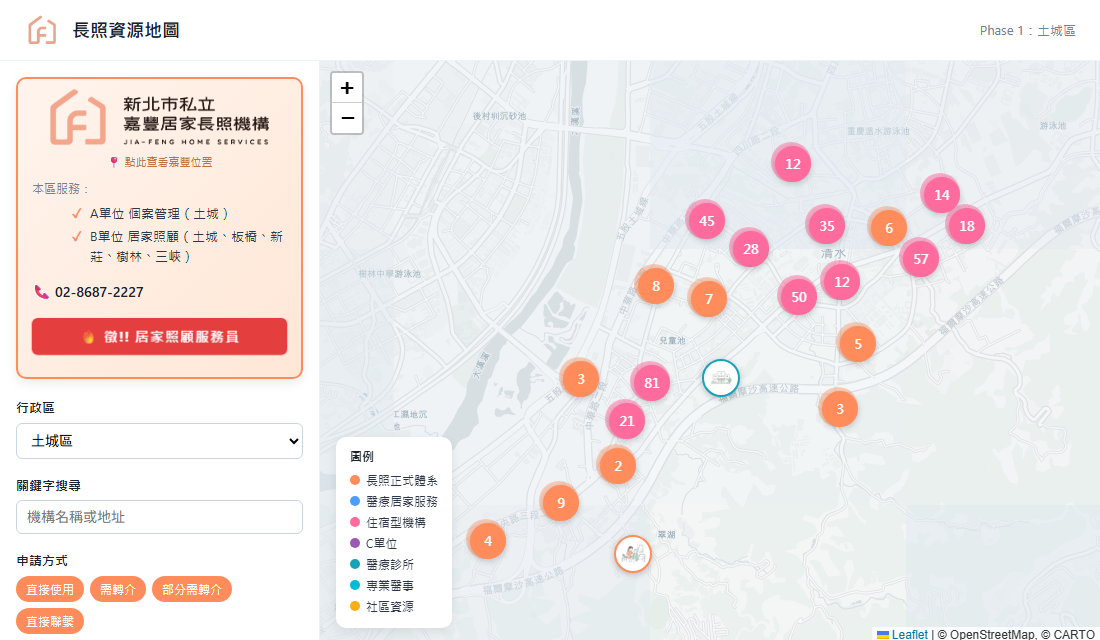The height and width of the screenshot is (640, 1100).
Task: Open the pink cluster marker numbered 21
Action: click(x=626, y=420)
